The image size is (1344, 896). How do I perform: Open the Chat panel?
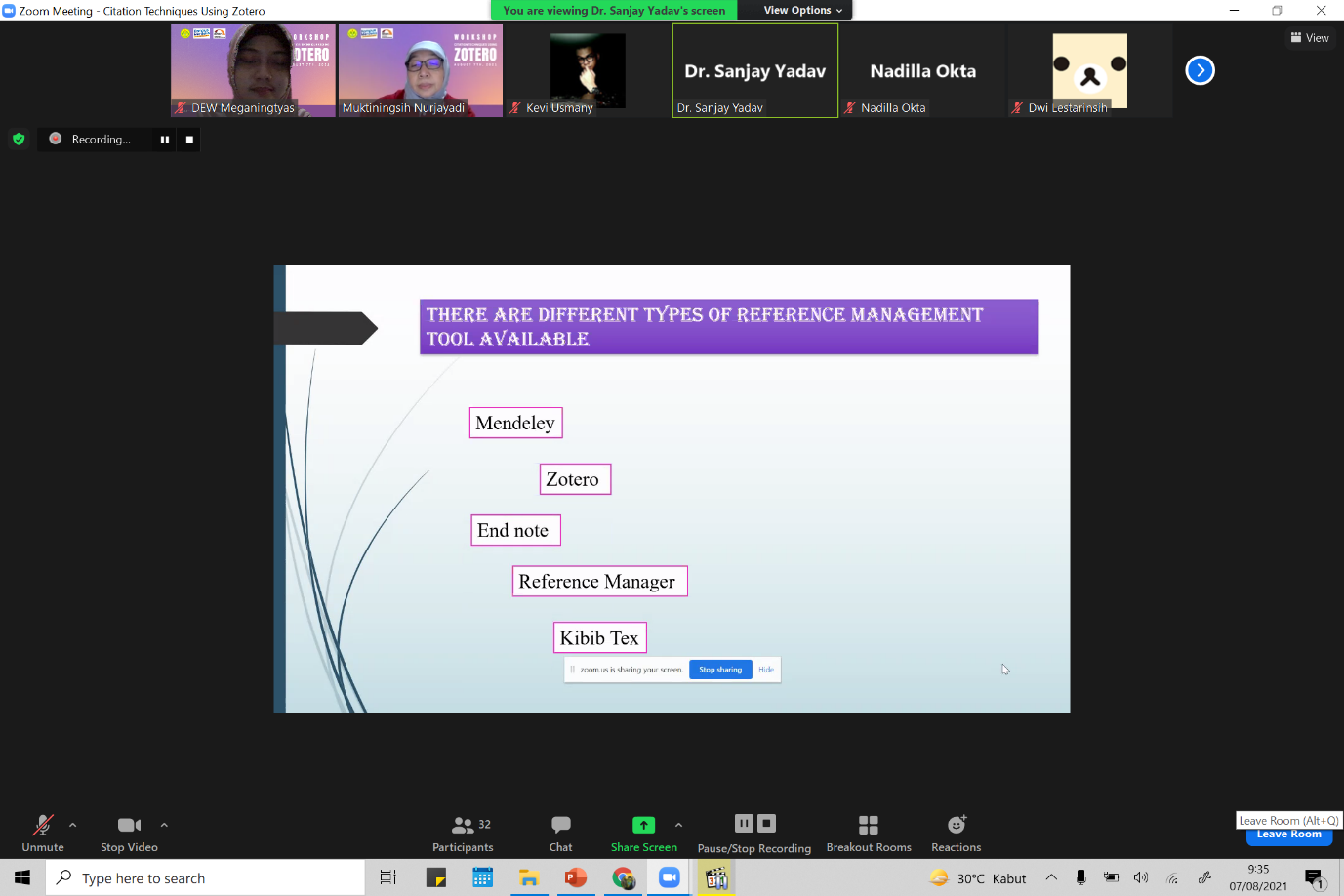pyautogui.click(x=560, y=833)
